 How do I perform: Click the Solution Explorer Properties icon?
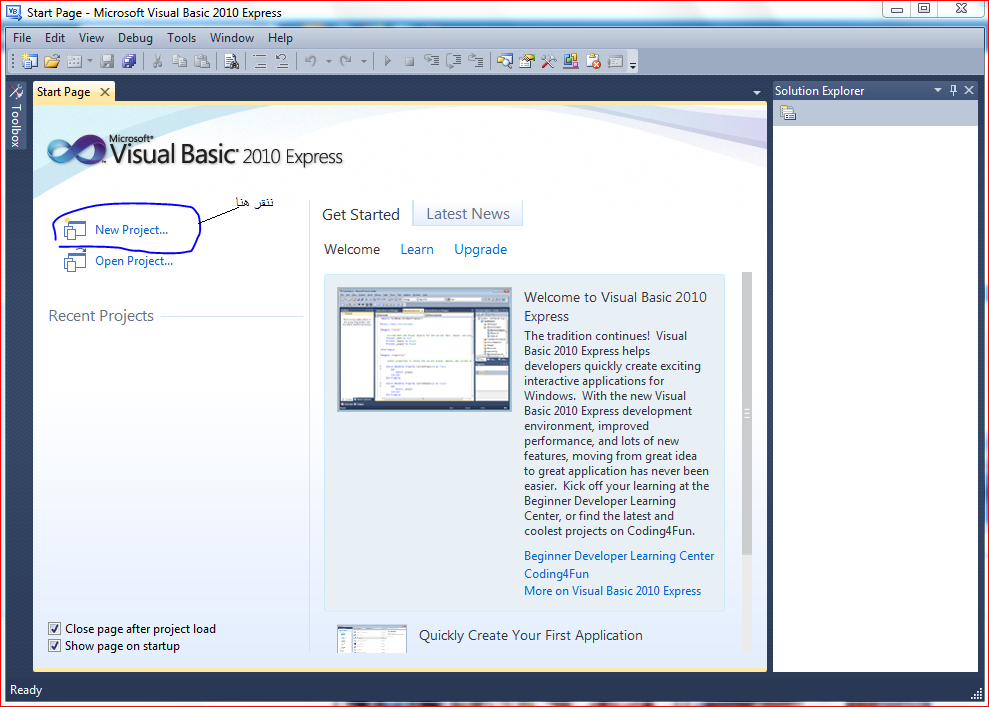(x=788, y=113)
